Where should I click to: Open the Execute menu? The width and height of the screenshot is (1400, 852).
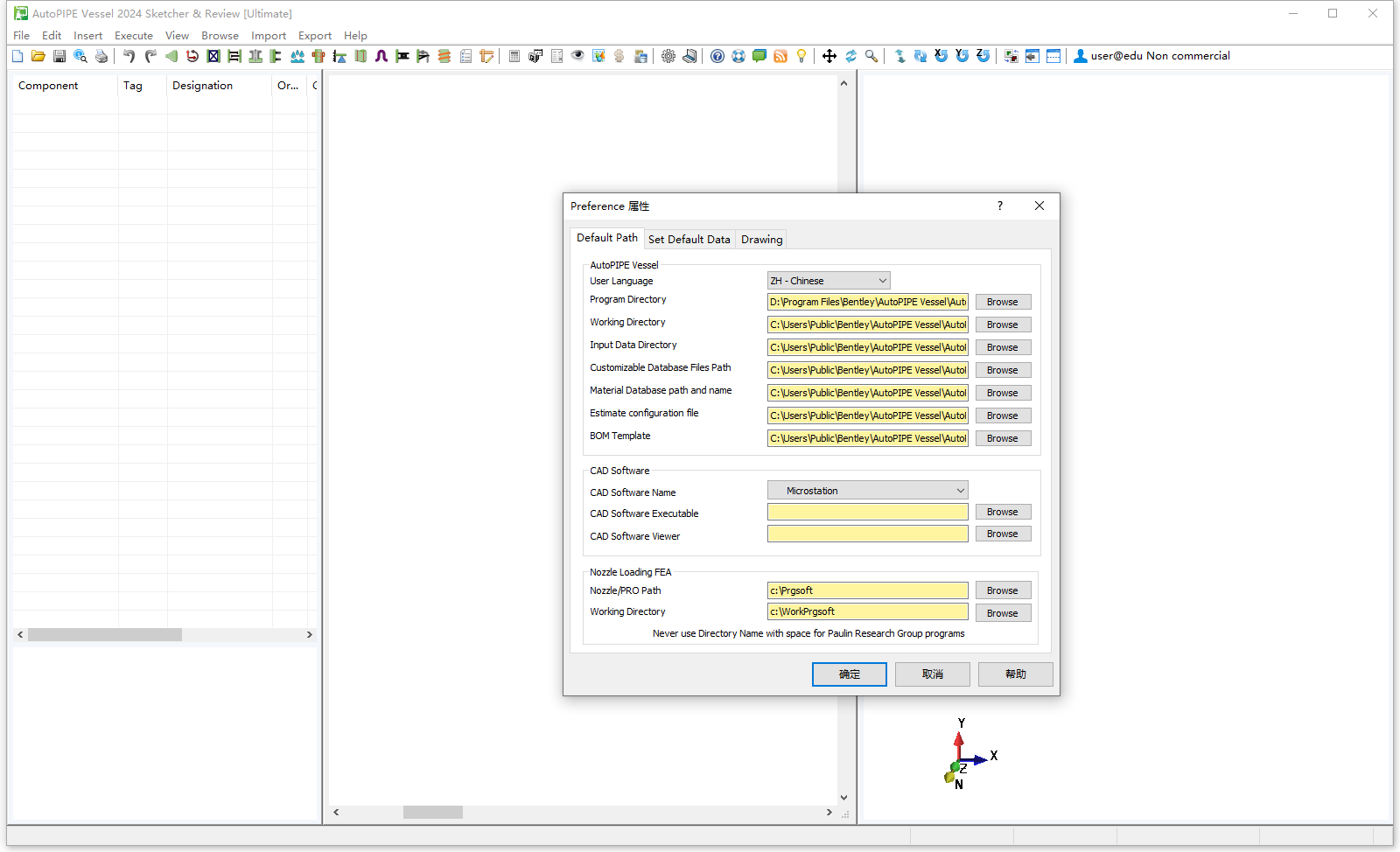134,36
